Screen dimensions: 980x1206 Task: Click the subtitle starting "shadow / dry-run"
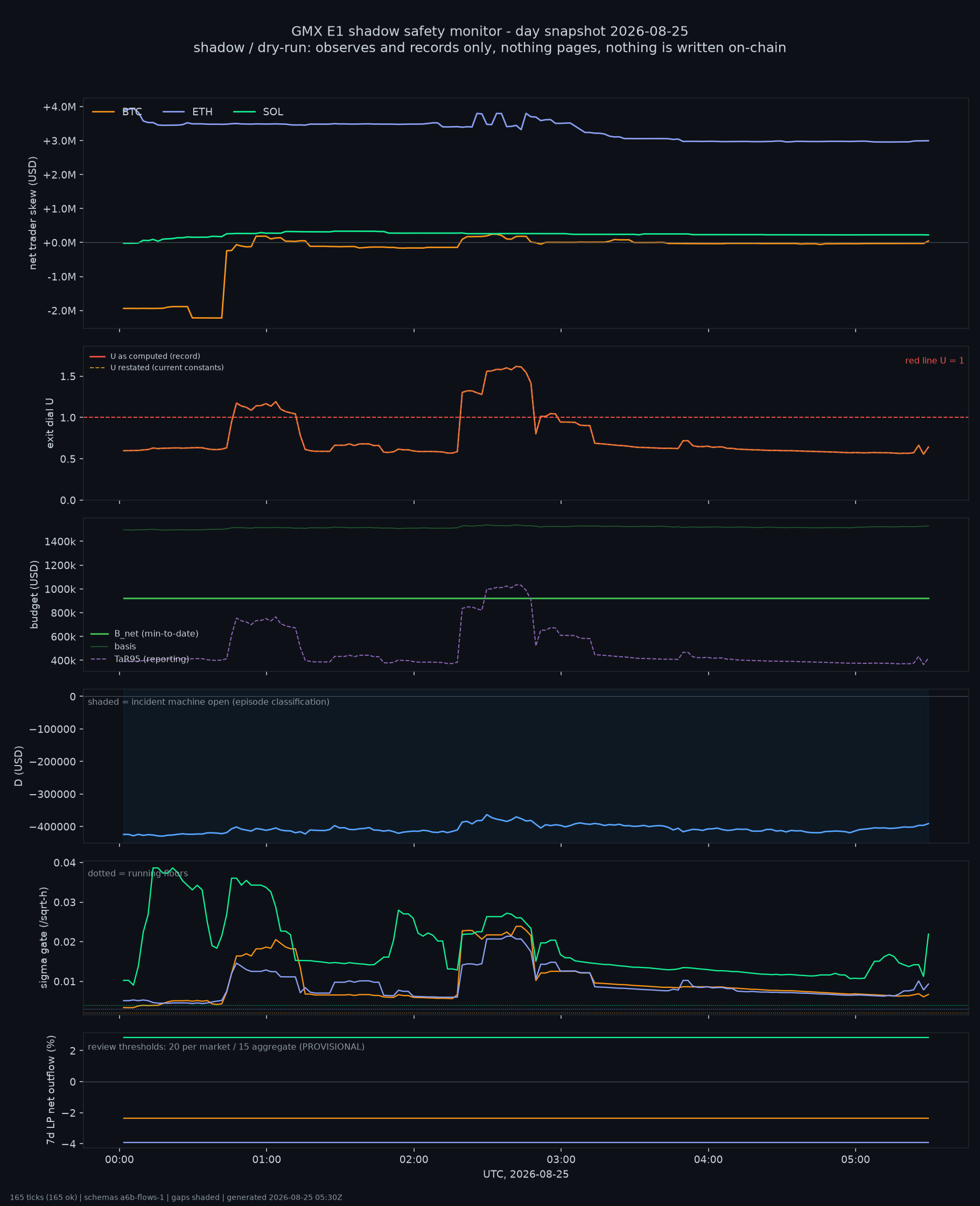pyautogui.click(x=489, y=48)
